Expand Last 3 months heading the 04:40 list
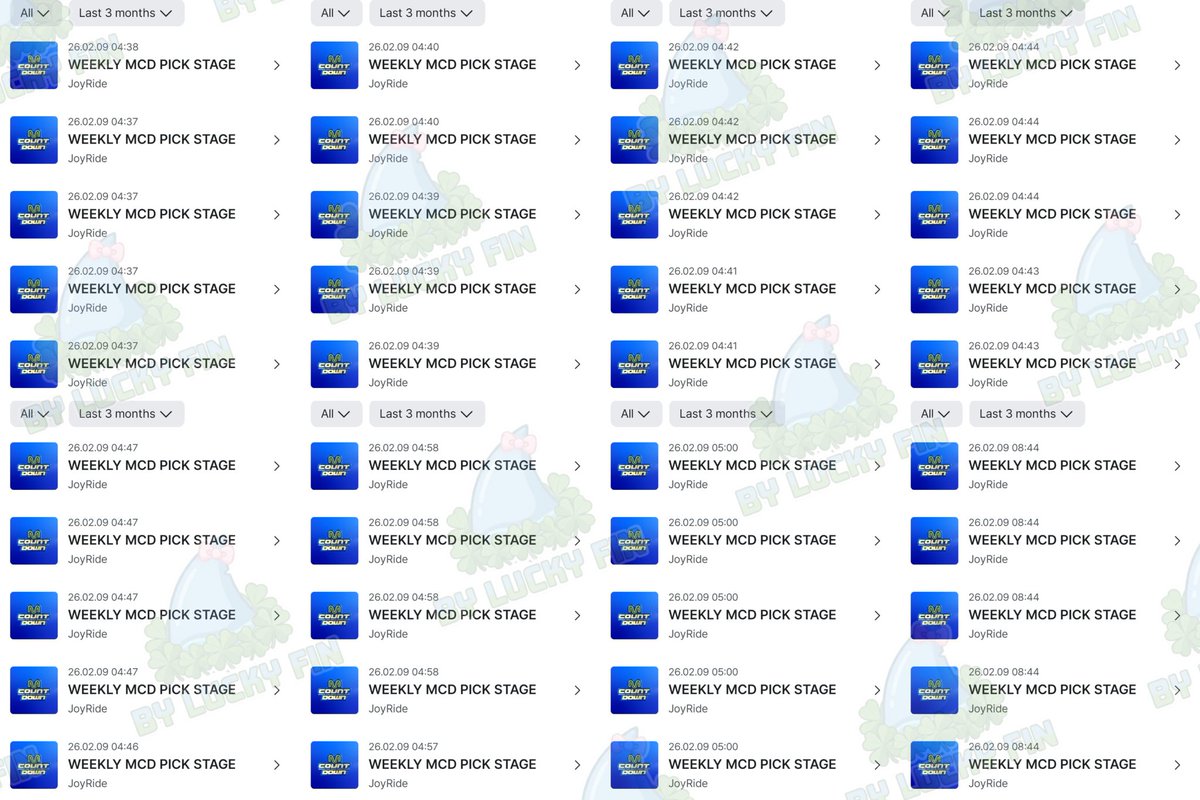The height and width of the screenshot is (800, 1200). coord(427,13)
